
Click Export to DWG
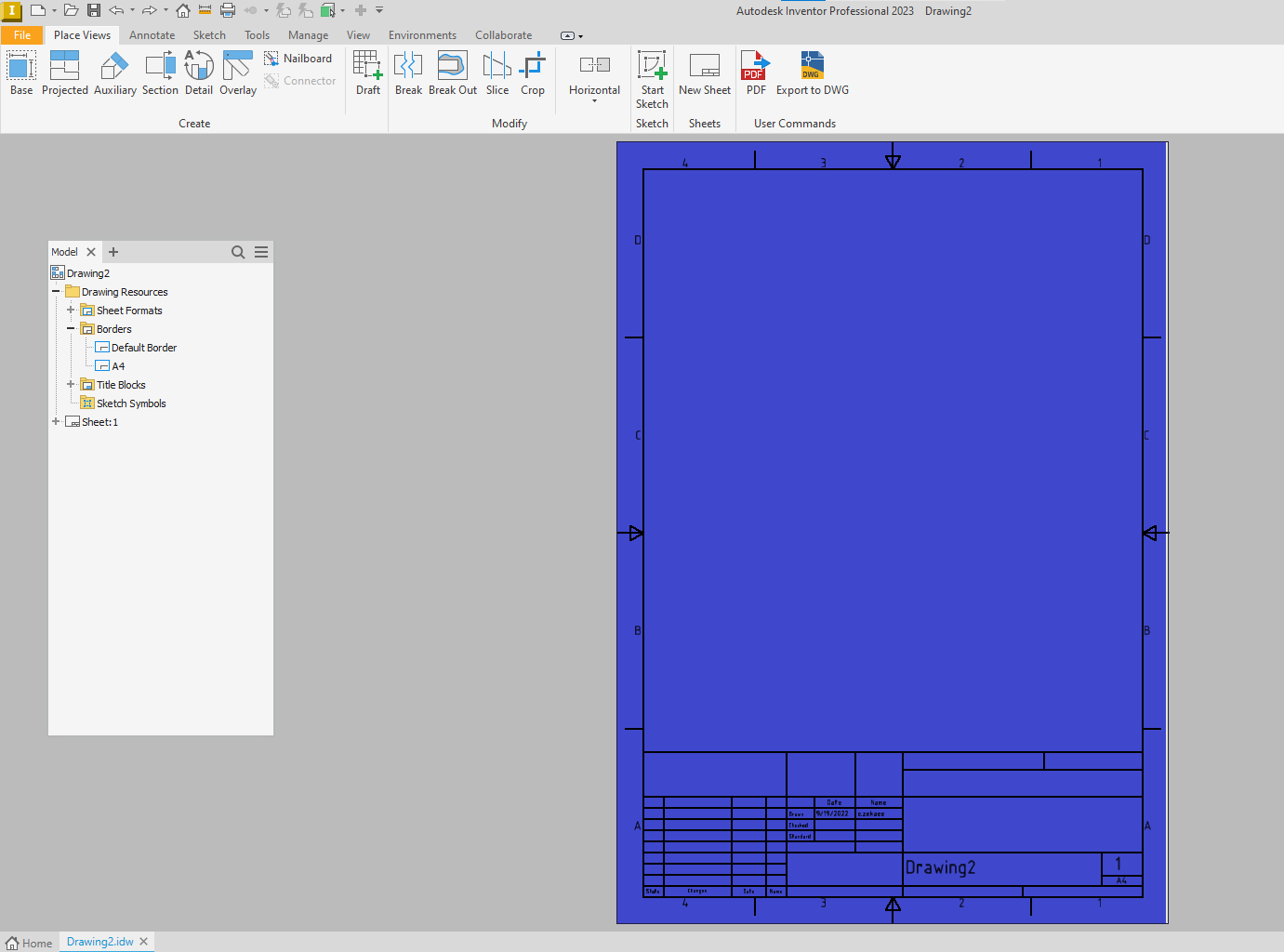(x=813, y=73)
